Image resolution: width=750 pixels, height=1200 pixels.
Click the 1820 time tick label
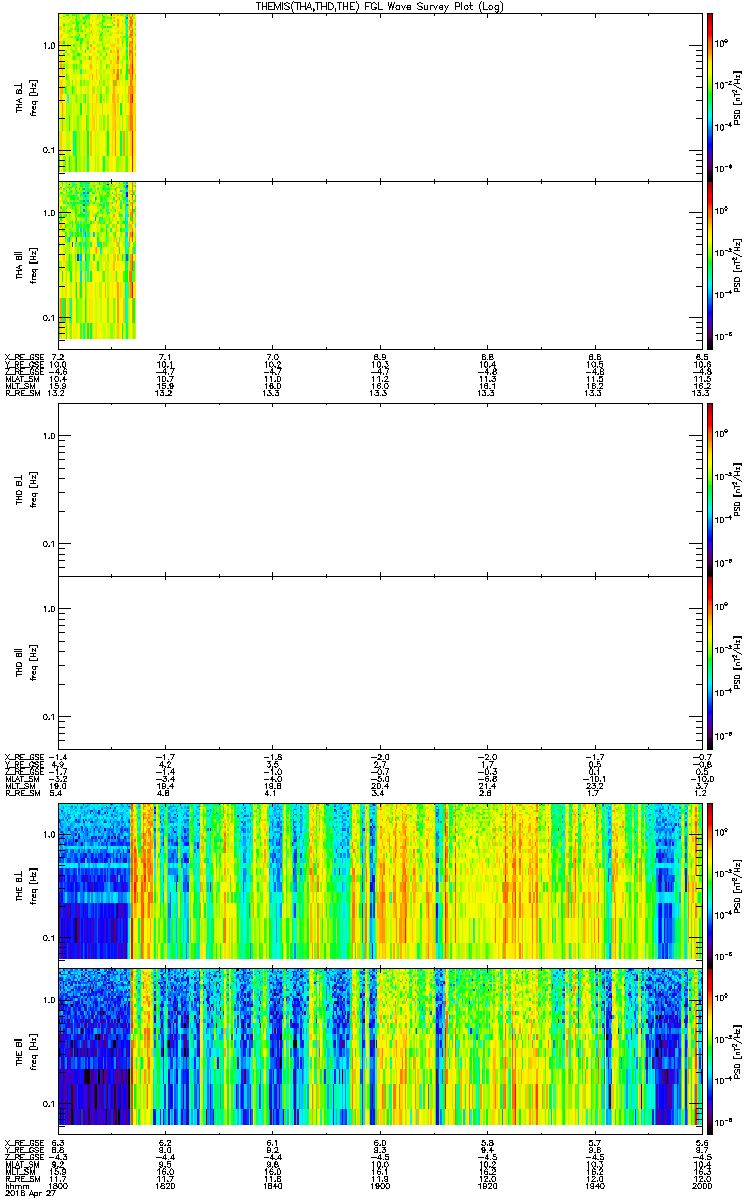pos(165,1185)
